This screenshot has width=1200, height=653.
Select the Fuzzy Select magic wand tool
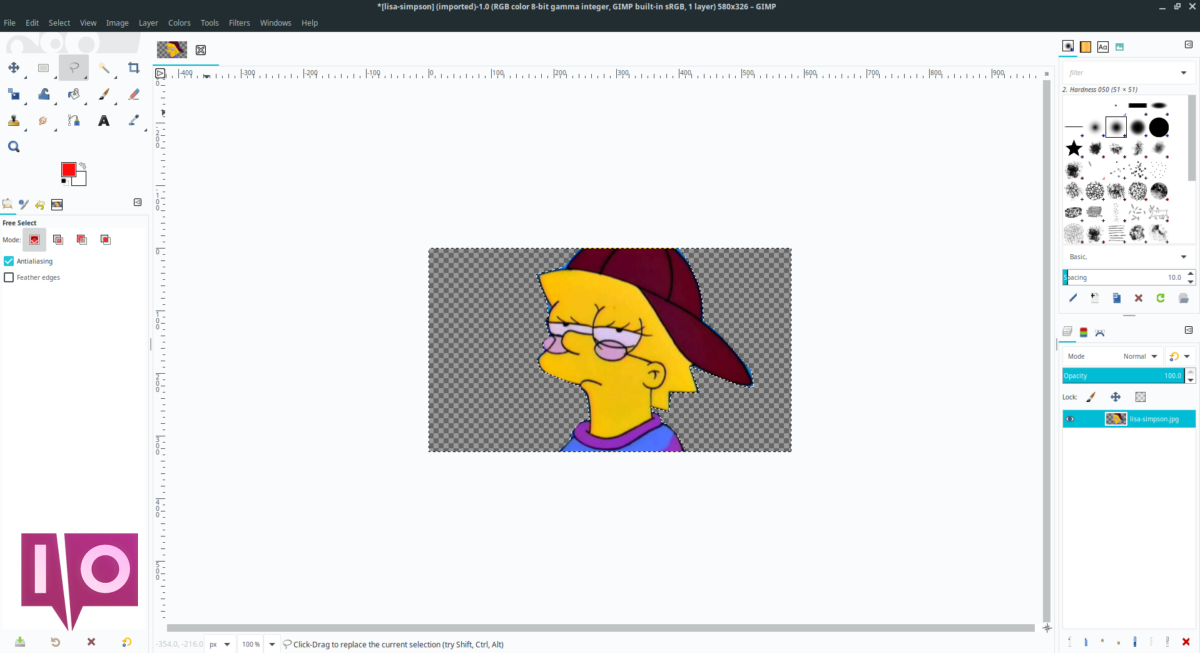(103, 68)
